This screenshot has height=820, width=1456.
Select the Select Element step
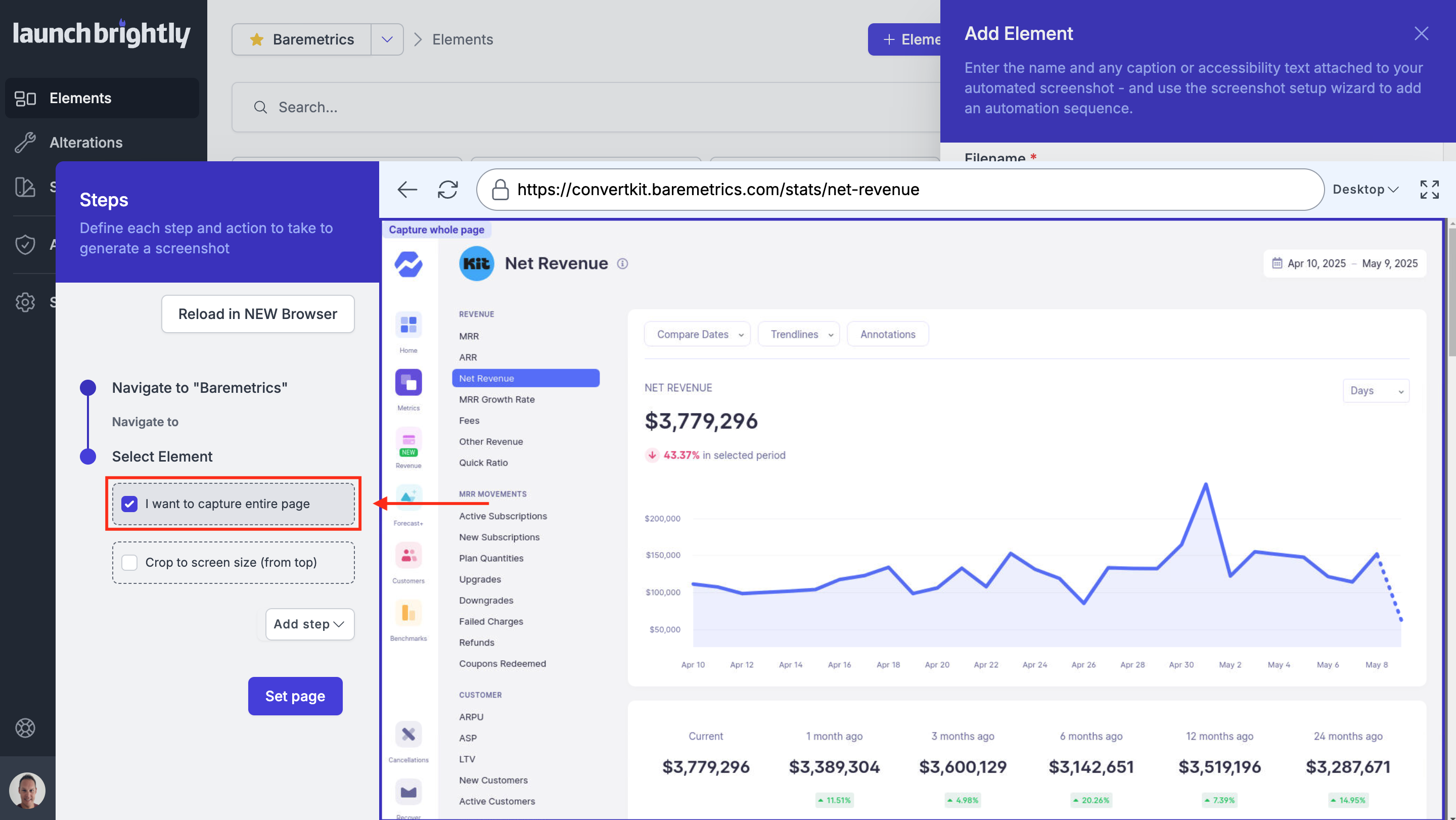pyautogui.click(x=162, y=456)
